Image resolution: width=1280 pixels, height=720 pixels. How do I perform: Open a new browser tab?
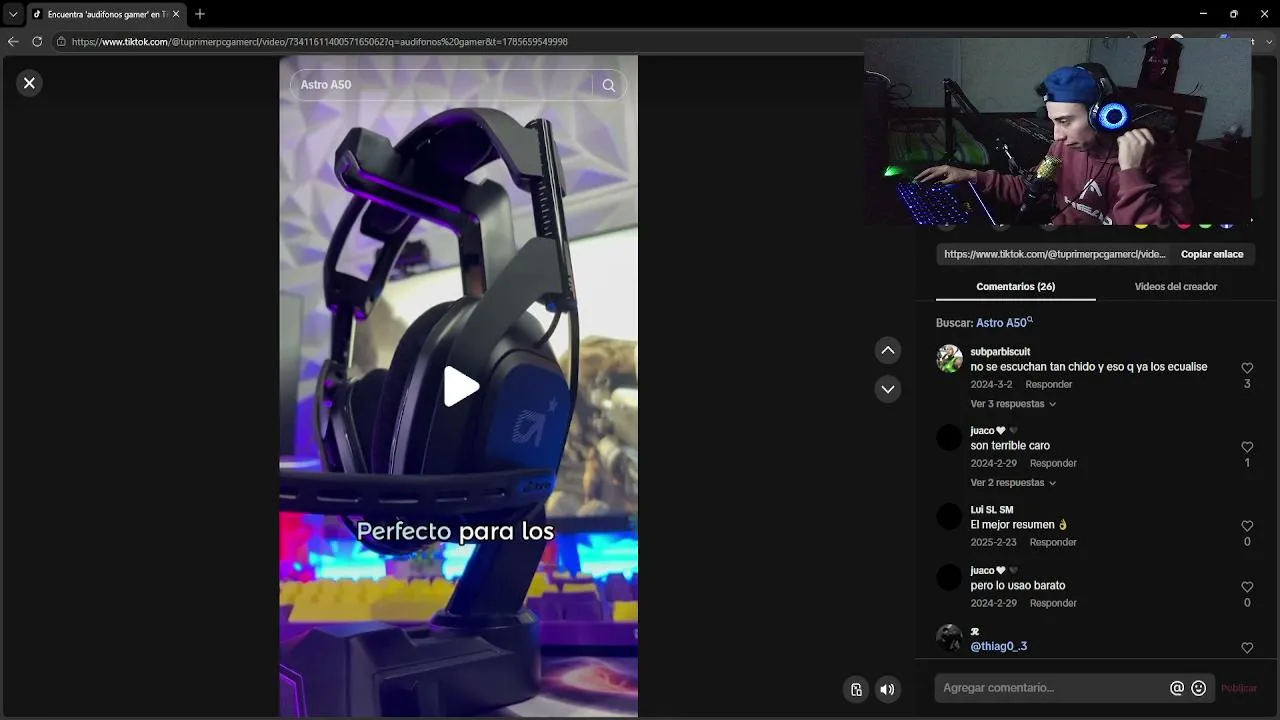(200, 14)
